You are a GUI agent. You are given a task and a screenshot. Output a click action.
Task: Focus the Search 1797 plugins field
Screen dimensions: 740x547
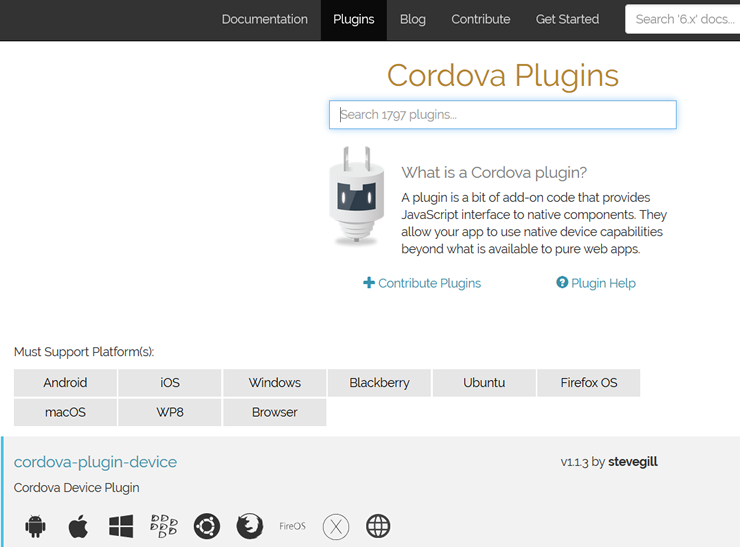503,115
